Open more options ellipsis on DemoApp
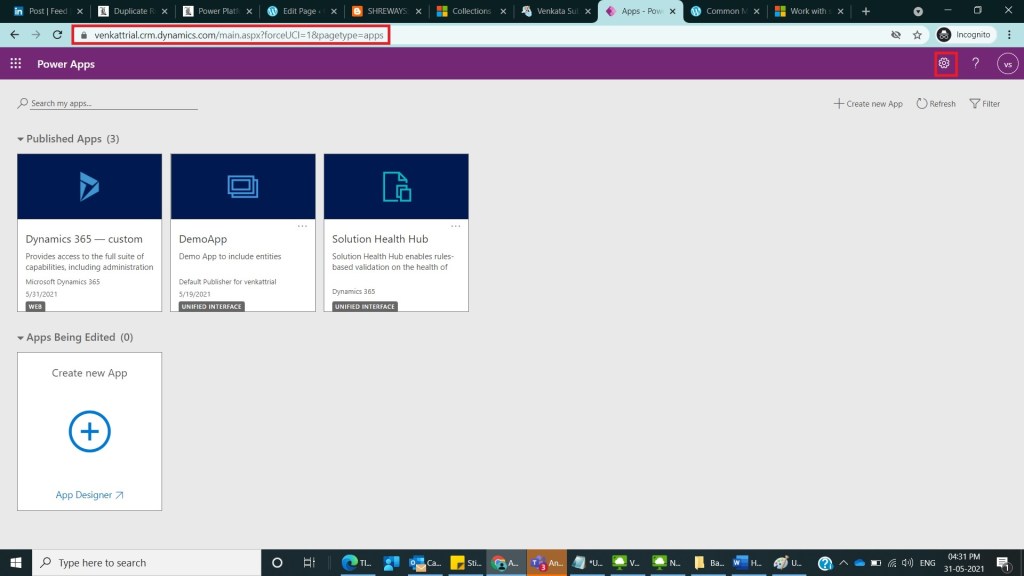Viewport: 1024px width, 576px height. [302, 226]
